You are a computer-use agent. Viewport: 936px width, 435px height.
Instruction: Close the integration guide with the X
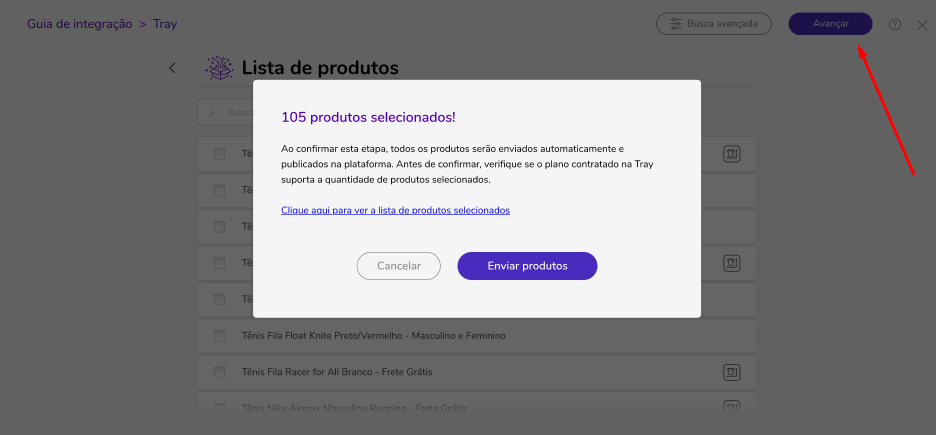[922, 25]
